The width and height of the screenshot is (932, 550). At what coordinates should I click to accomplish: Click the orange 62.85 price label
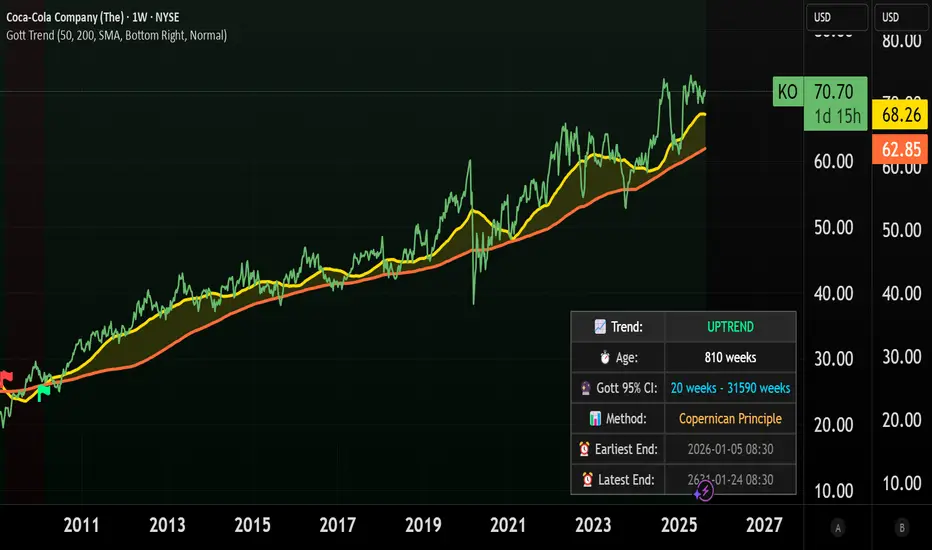(900, 149)
